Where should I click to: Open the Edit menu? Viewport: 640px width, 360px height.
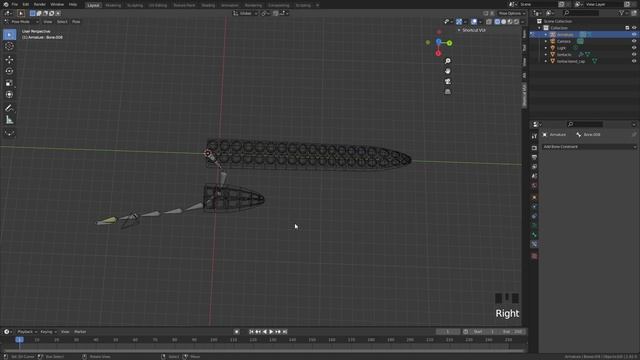coord(26,4)
